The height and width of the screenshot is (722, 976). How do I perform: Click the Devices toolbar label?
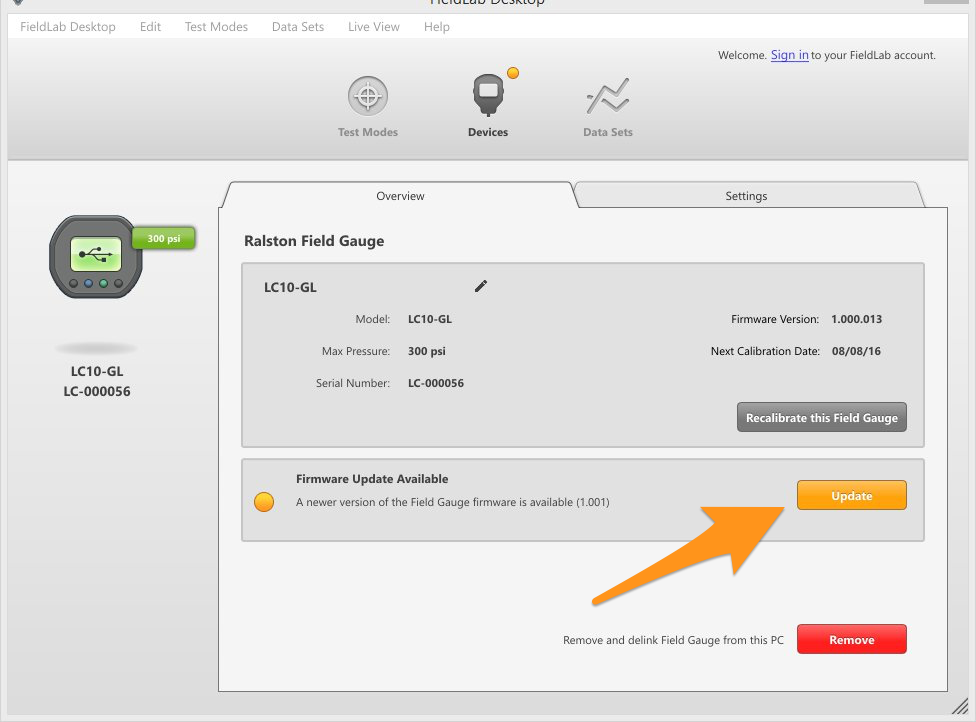(x=488, y=132)
